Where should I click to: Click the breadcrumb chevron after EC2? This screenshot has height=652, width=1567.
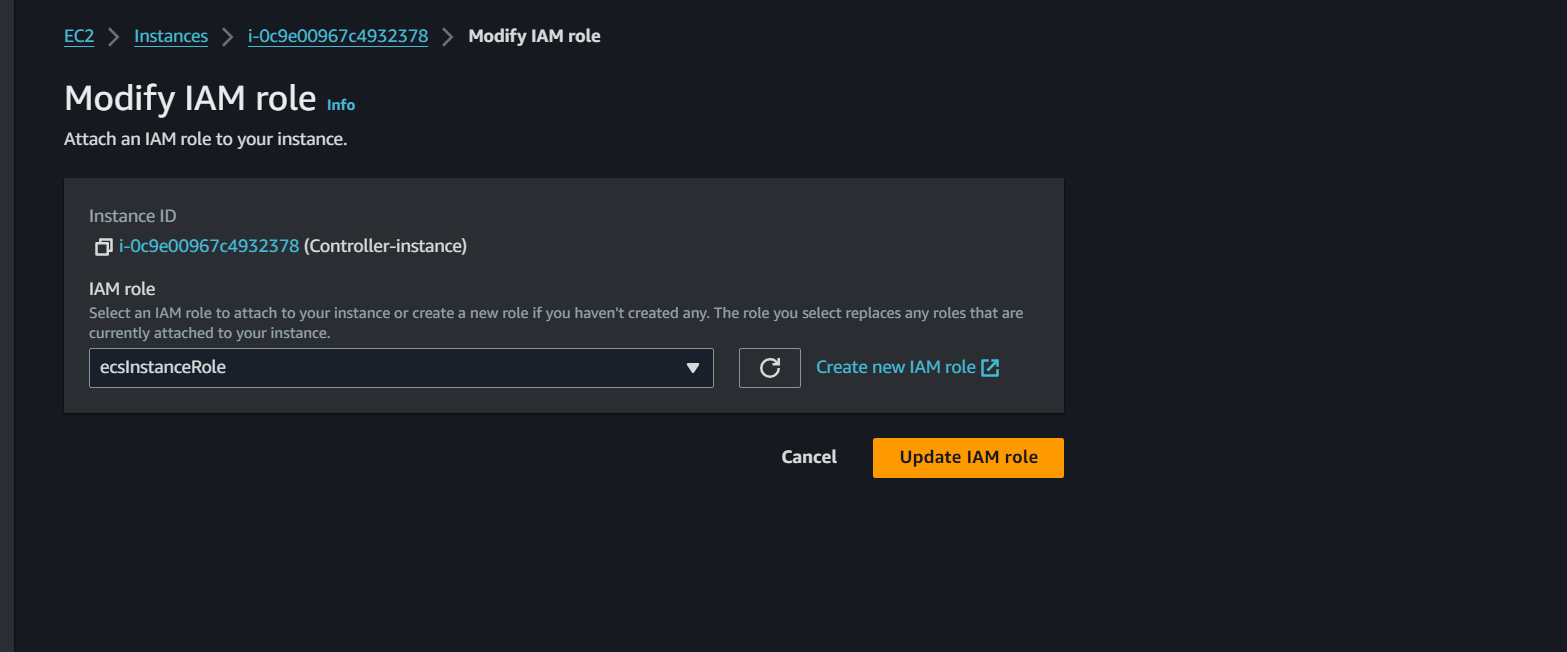click(x=114, y=37)
